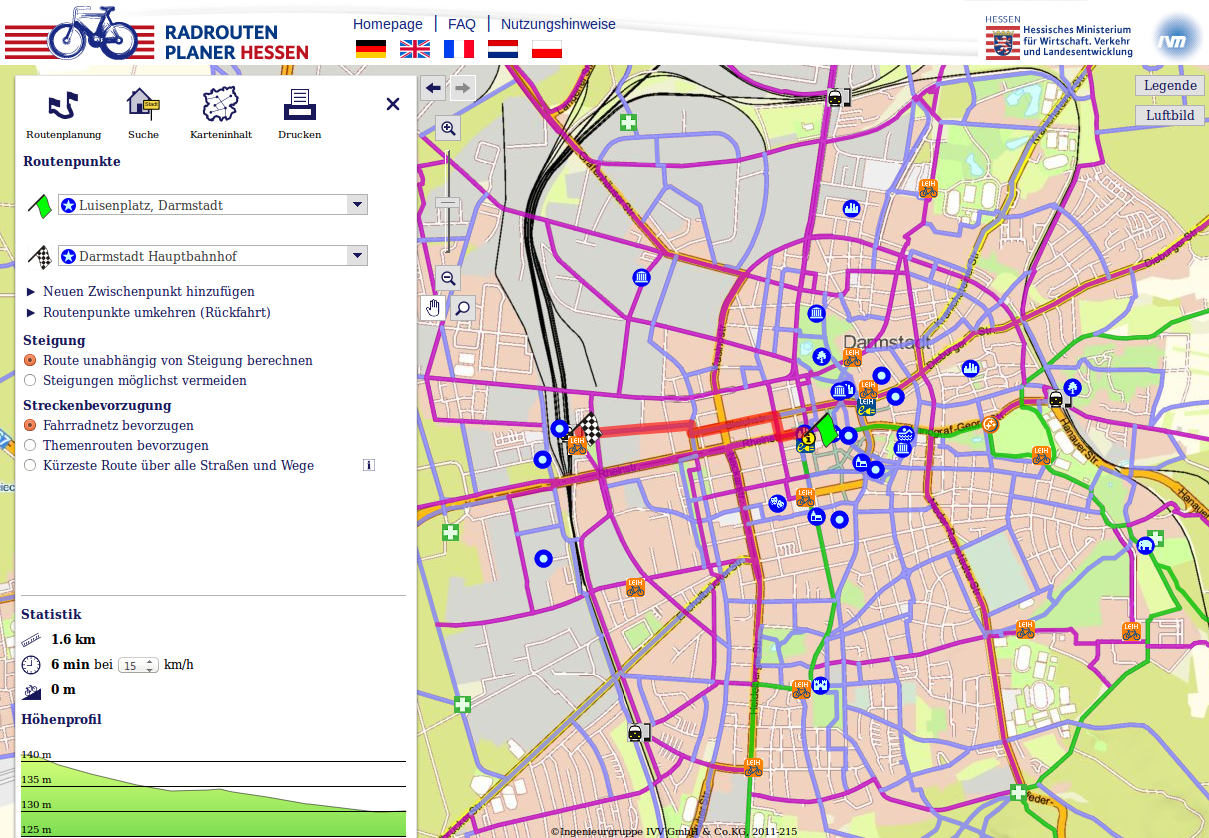
Task: Open the Homepage link
Action: click(x=388, y=24)
